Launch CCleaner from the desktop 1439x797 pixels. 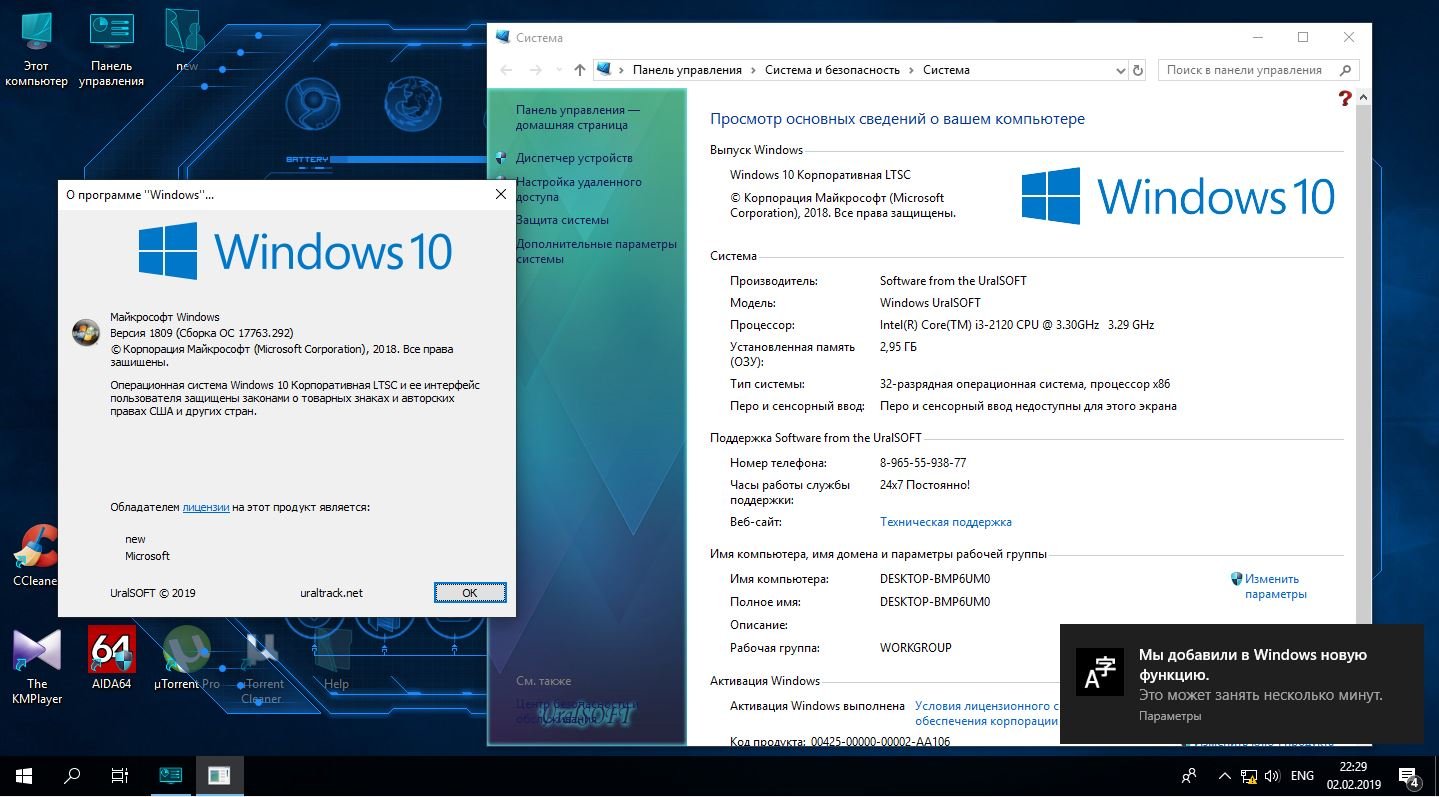click(x=35, y=556)
